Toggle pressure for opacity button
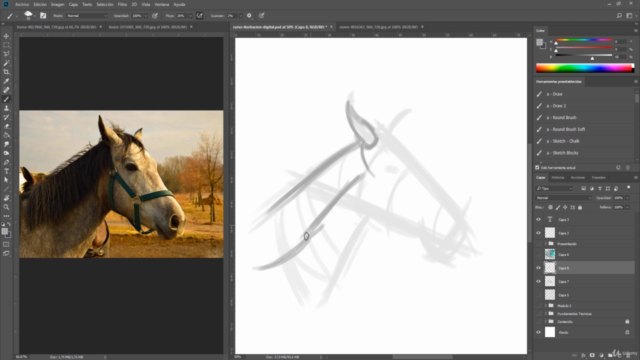 point(155,16)
